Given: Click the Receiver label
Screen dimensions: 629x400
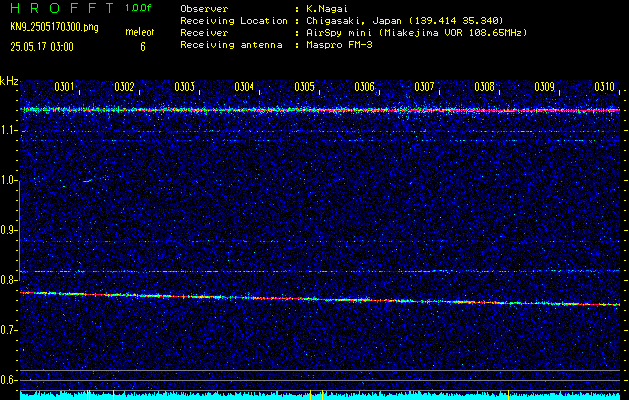Looking at the screenshot, I should pyautogui.click(x=204, y=33).
